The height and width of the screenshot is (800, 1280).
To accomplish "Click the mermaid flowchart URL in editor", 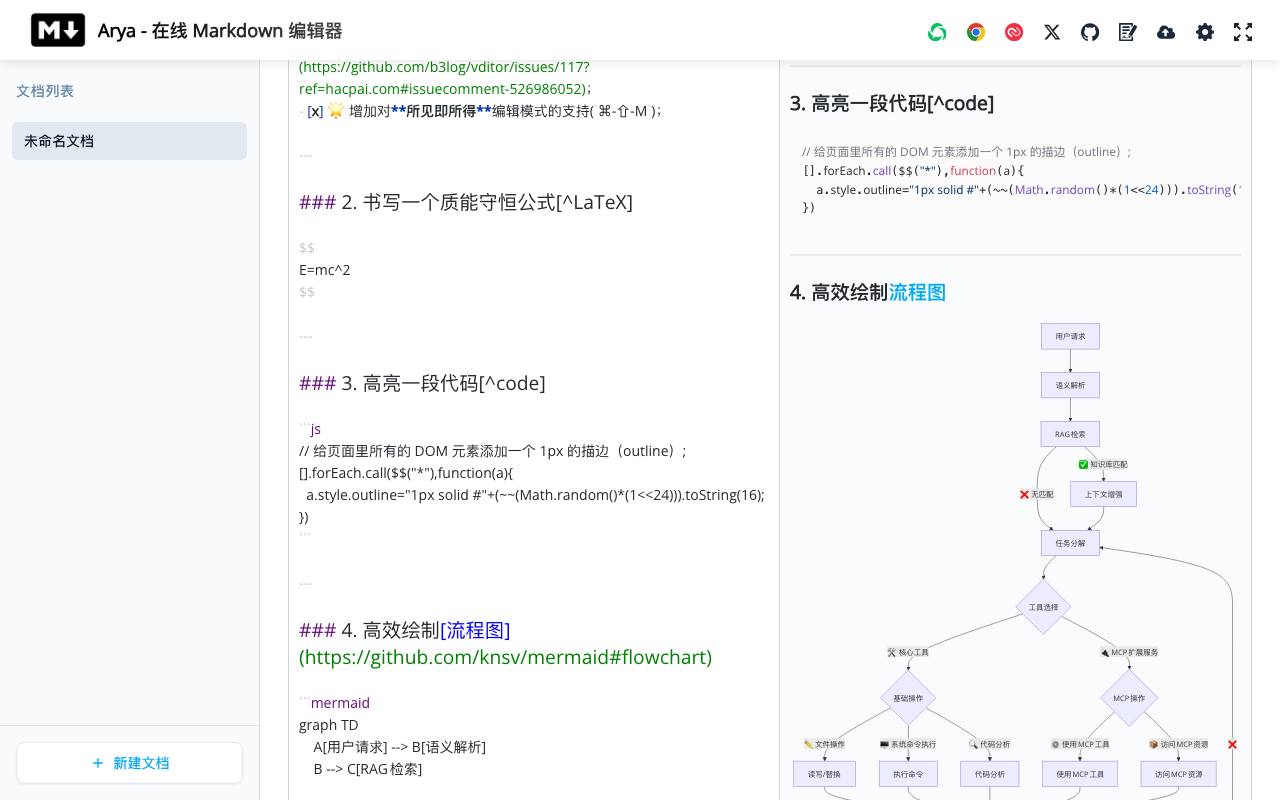I will point(505,657).
